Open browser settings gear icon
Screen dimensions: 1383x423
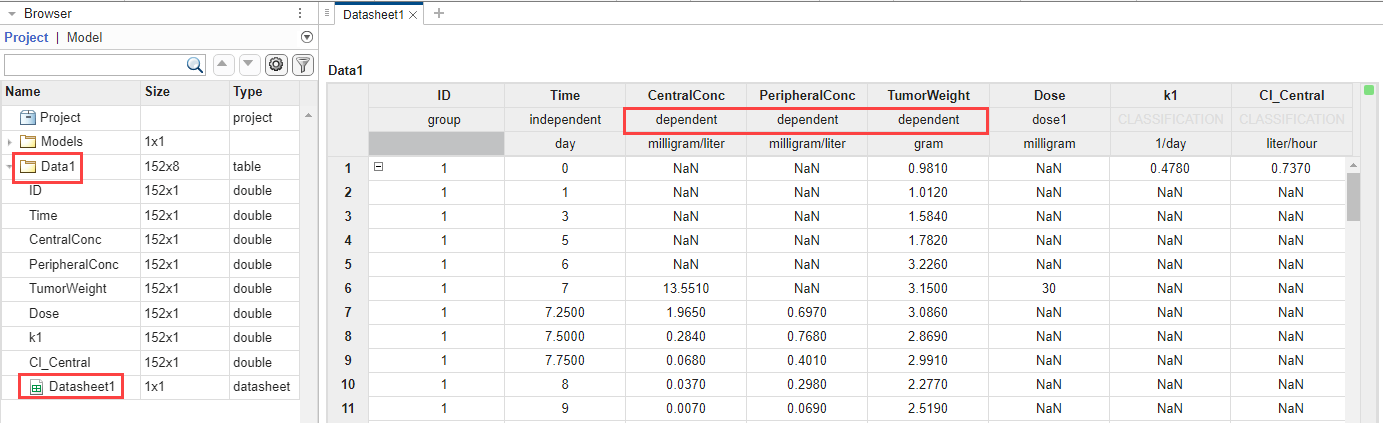276,65
